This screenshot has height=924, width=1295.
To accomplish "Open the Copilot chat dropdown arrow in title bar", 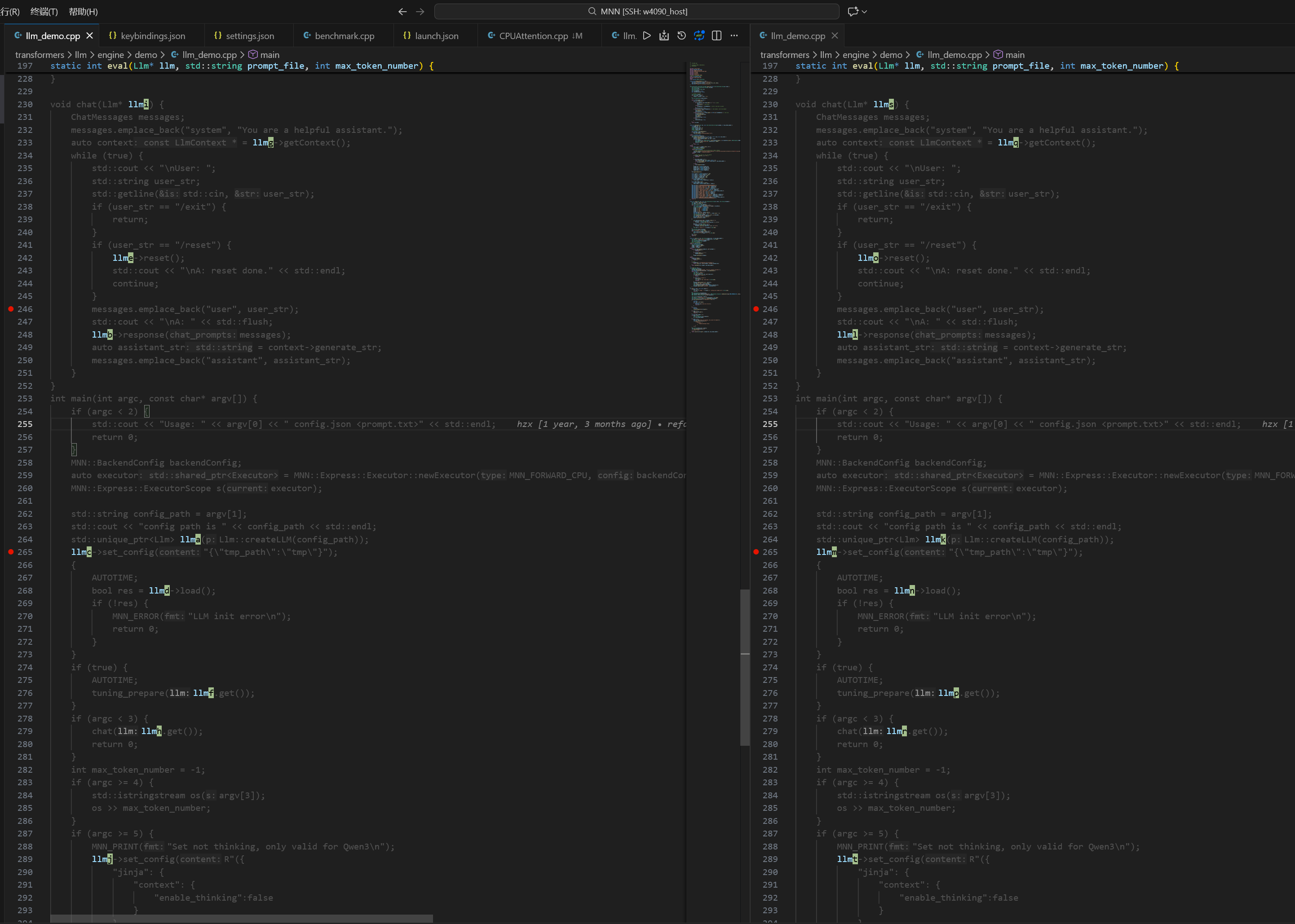I will pyautogui.click(x=865, y=11).
